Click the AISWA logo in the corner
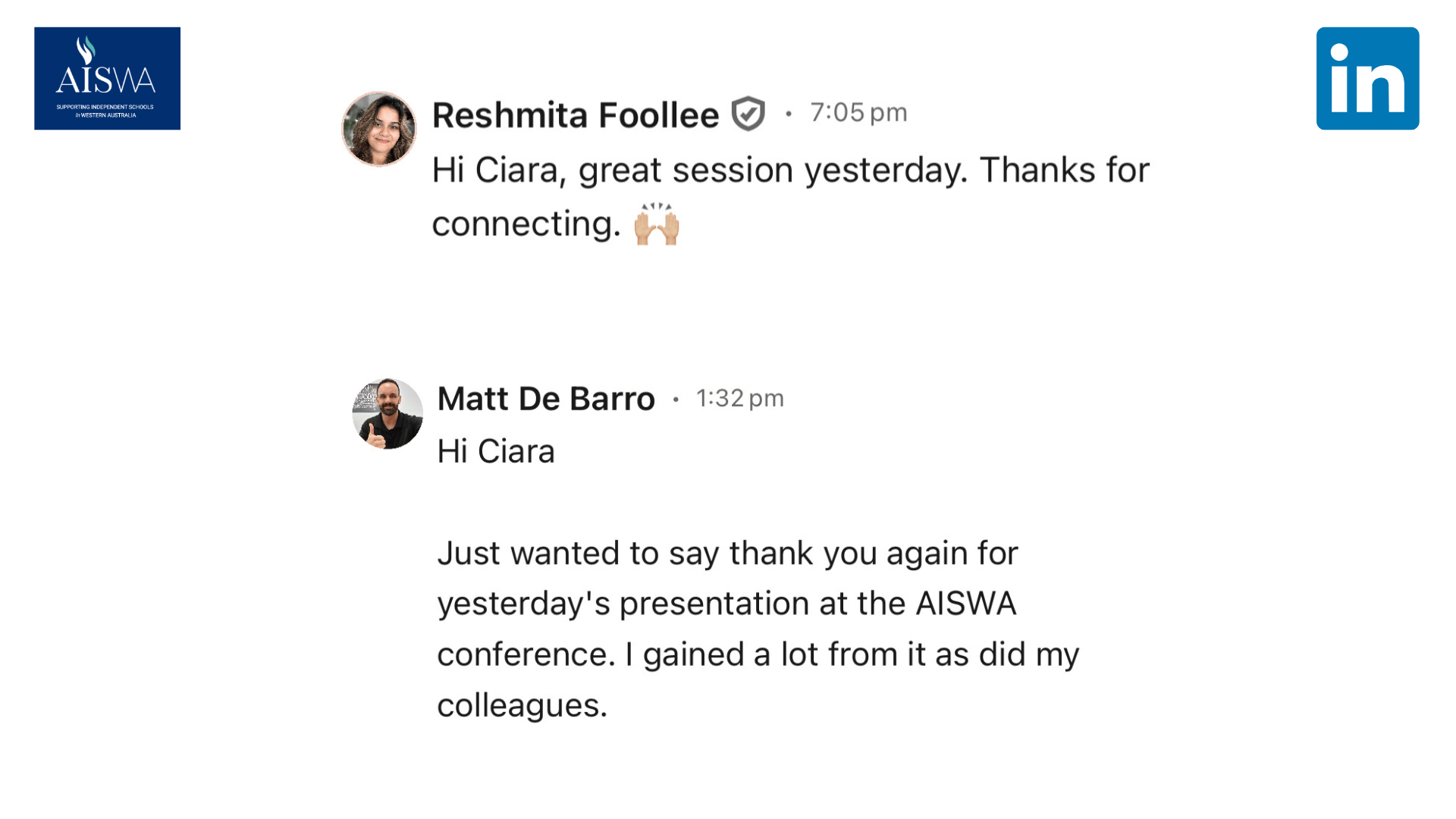 click(x=107, y=78)
